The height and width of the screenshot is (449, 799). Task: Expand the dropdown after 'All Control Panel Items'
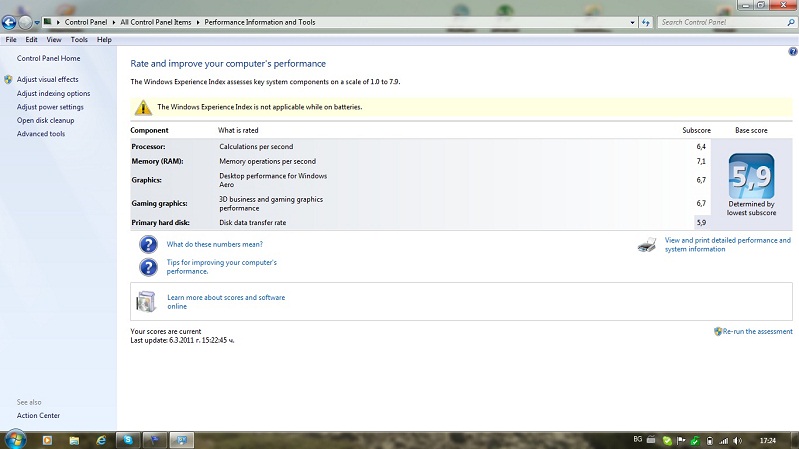(x=199, y=22)
